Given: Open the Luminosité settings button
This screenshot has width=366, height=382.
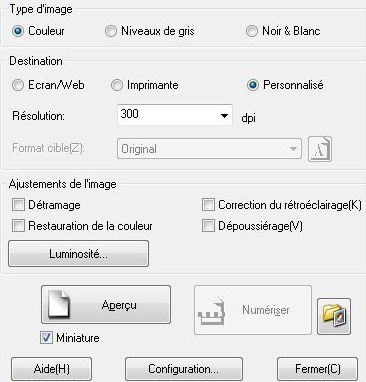Looking at the screenshot, I should 78,254.
